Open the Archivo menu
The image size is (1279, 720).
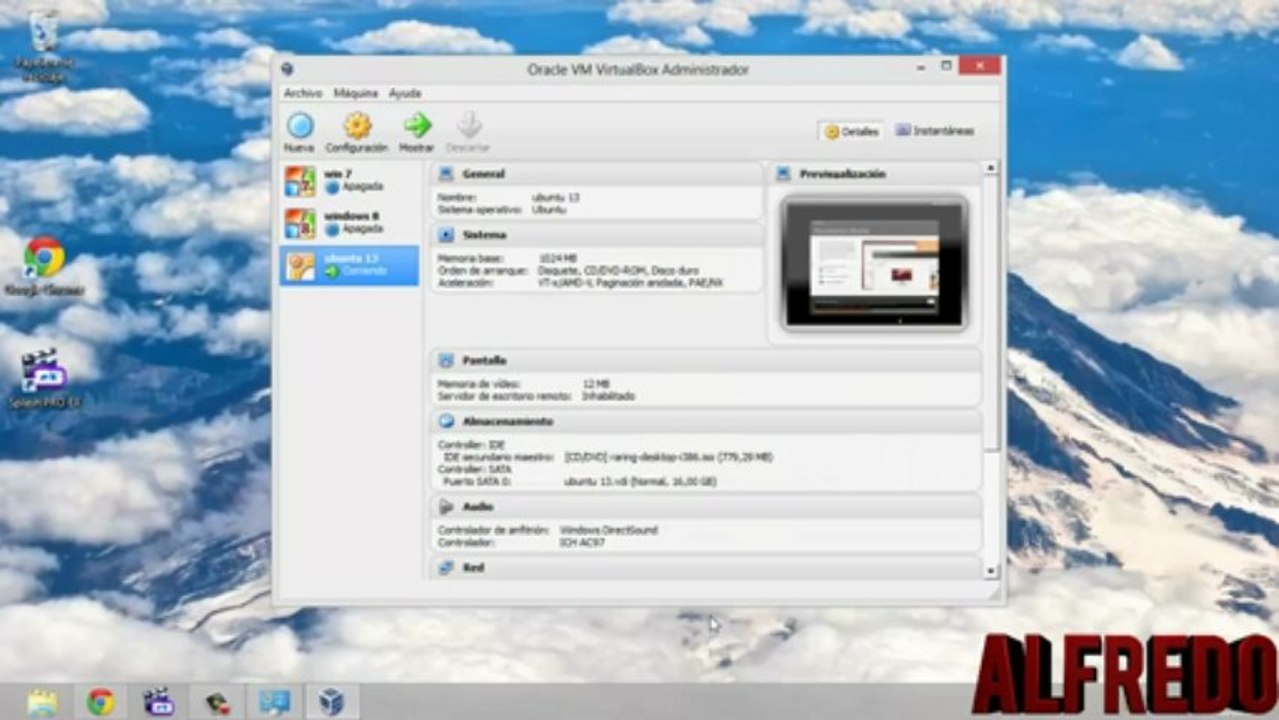click(x=303, y=93)
